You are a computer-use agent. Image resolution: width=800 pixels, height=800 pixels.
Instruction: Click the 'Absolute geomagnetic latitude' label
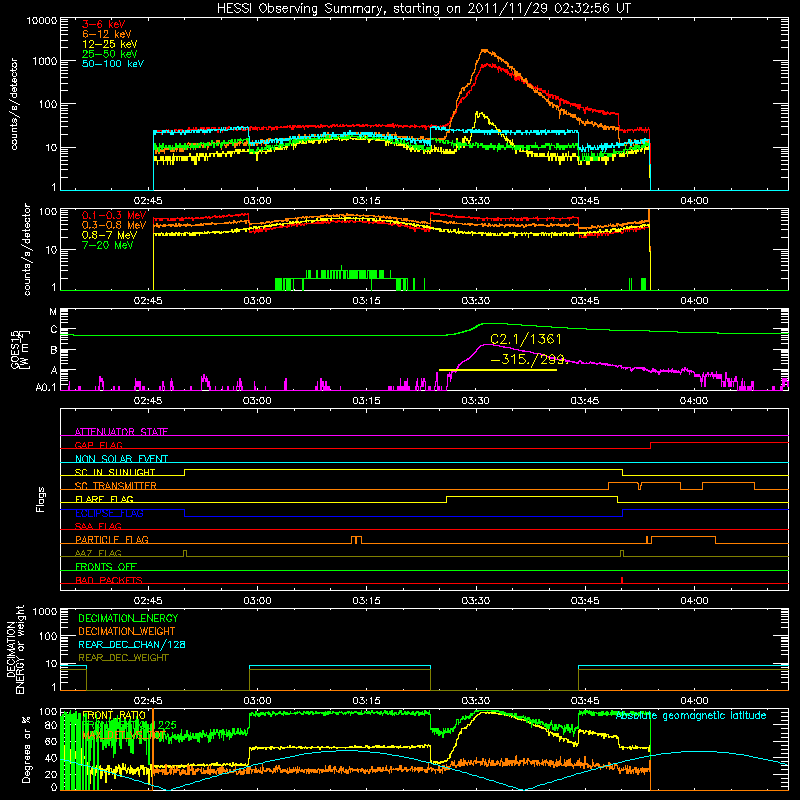[x=691, y=715]
